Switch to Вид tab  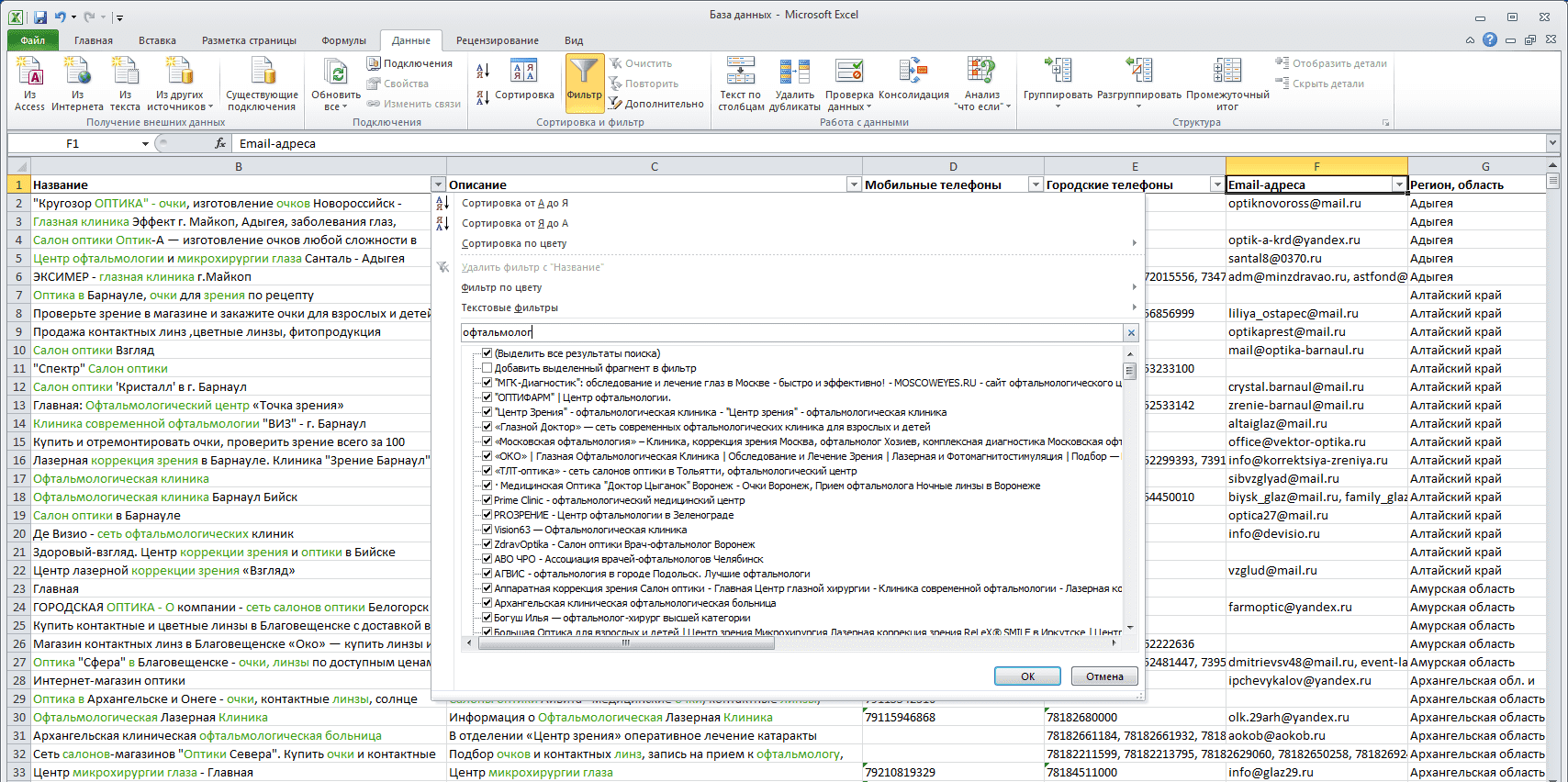[x=574, y=40]
